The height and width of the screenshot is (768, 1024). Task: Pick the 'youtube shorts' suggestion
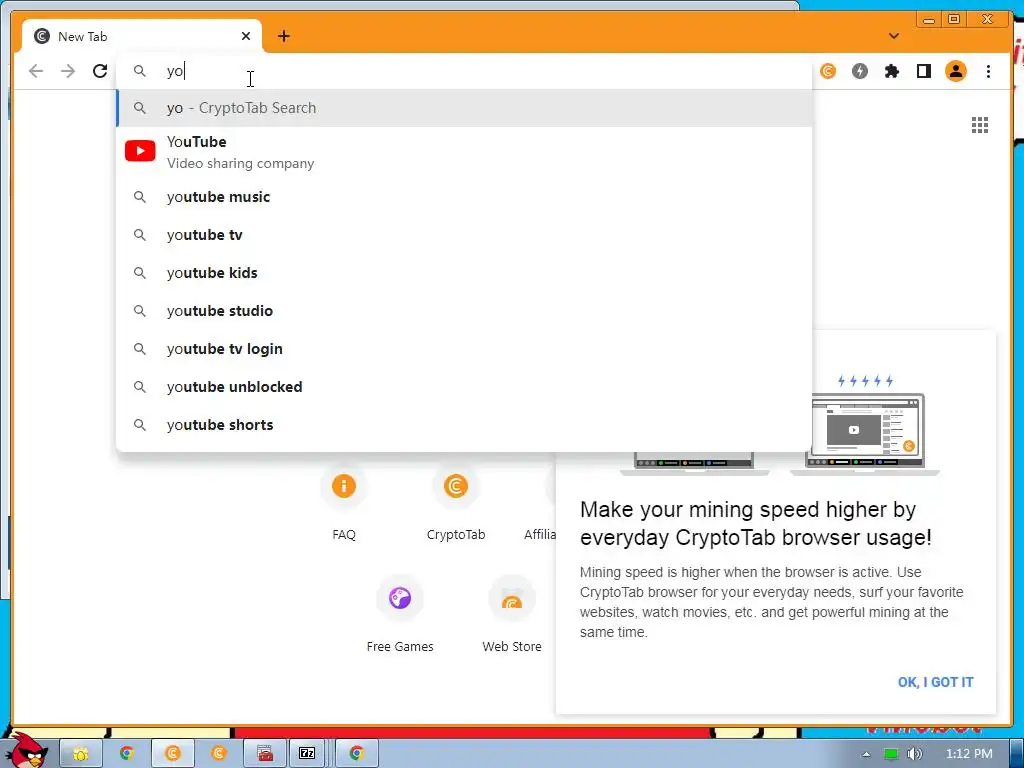(464, 425)
